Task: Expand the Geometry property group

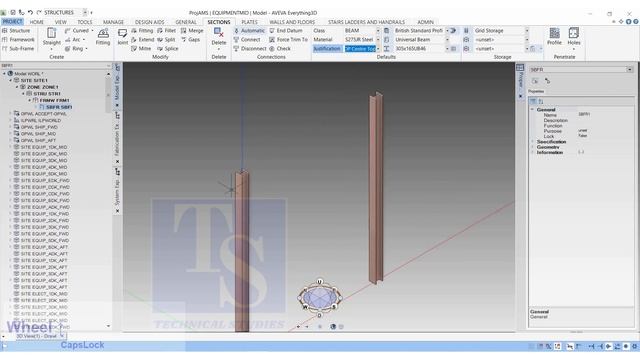Action: (532, 147)
